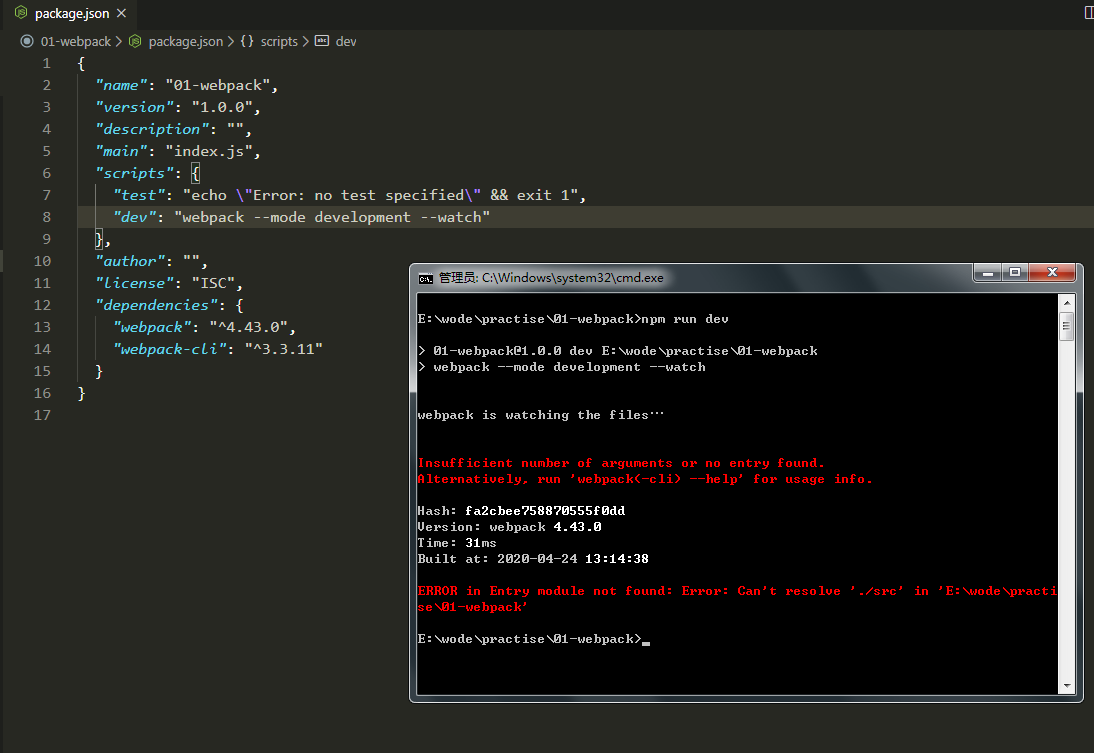Expand the chevron after 01-webpack breadcrumb
This screenshot has height=753, width=1094.
tap(119, 41)
